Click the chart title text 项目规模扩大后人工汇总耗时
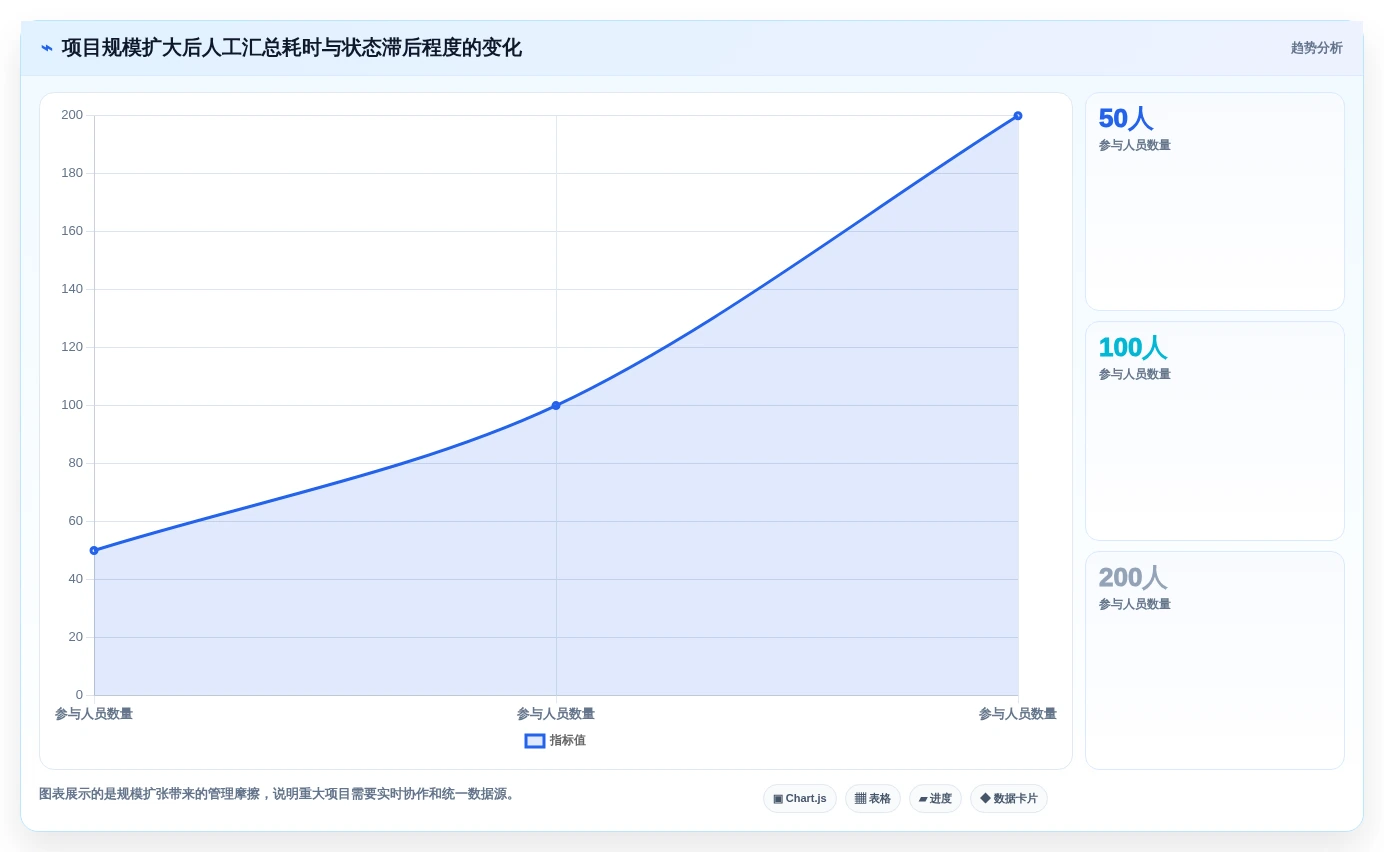The width and height of the screenshot is (1384, 852). tap(191, 48)
